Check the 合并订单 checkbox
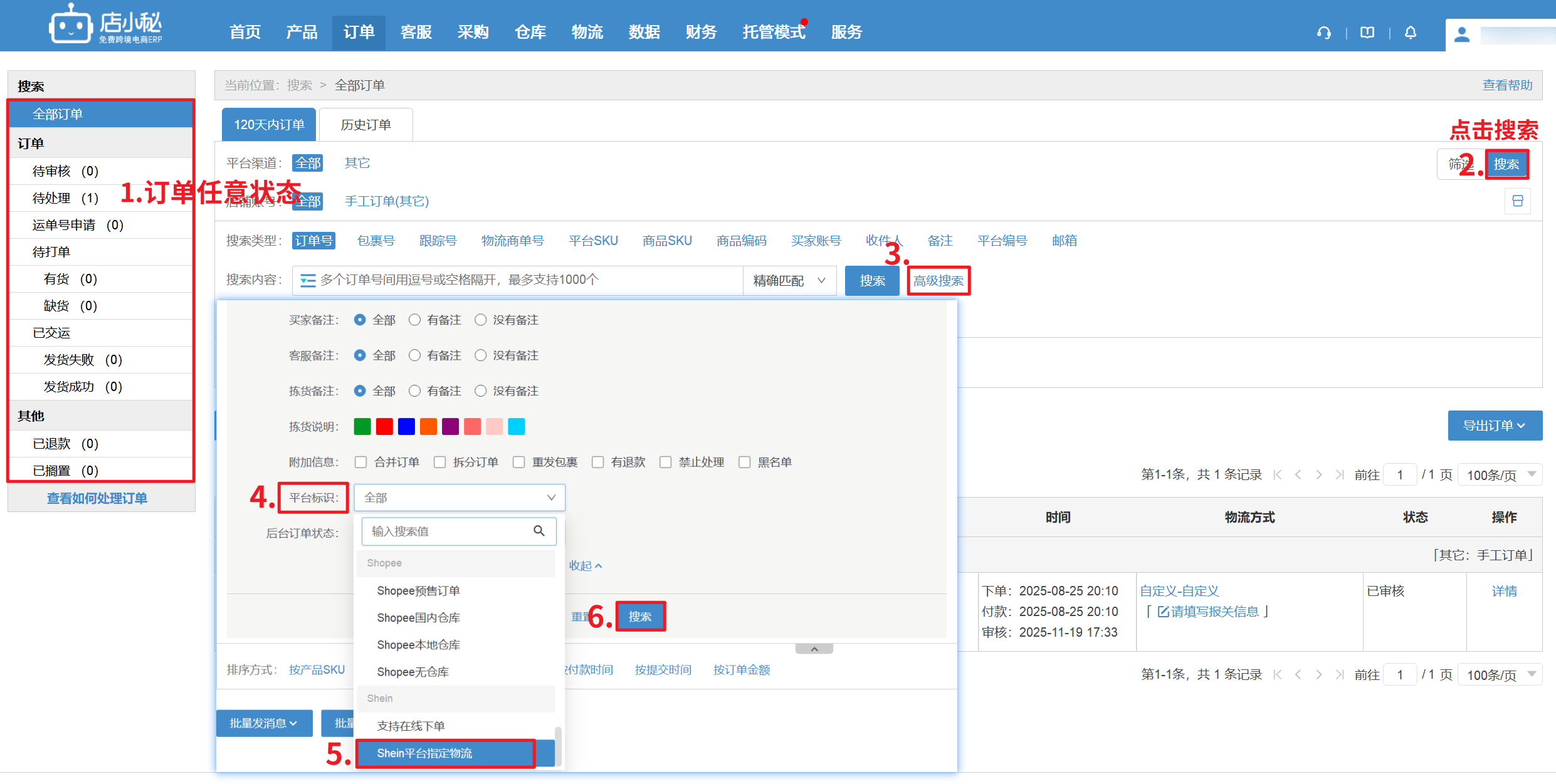This screenshot has height=784, width=1556. [360, 462]
